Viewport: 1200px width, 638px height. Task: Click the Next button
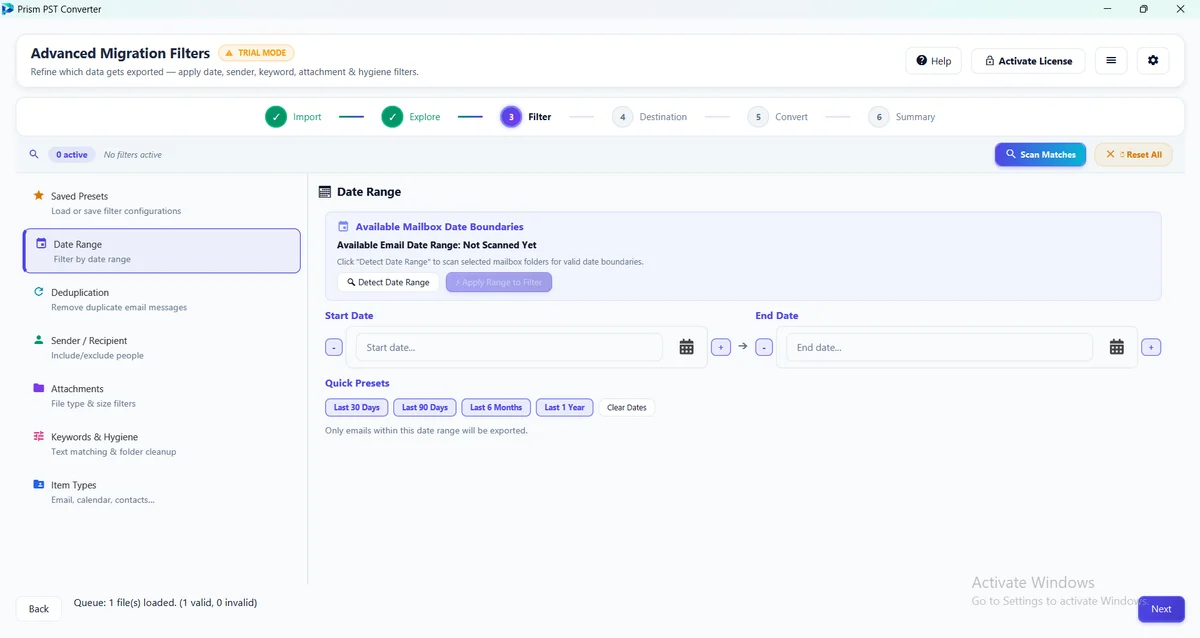(1161, 608)
